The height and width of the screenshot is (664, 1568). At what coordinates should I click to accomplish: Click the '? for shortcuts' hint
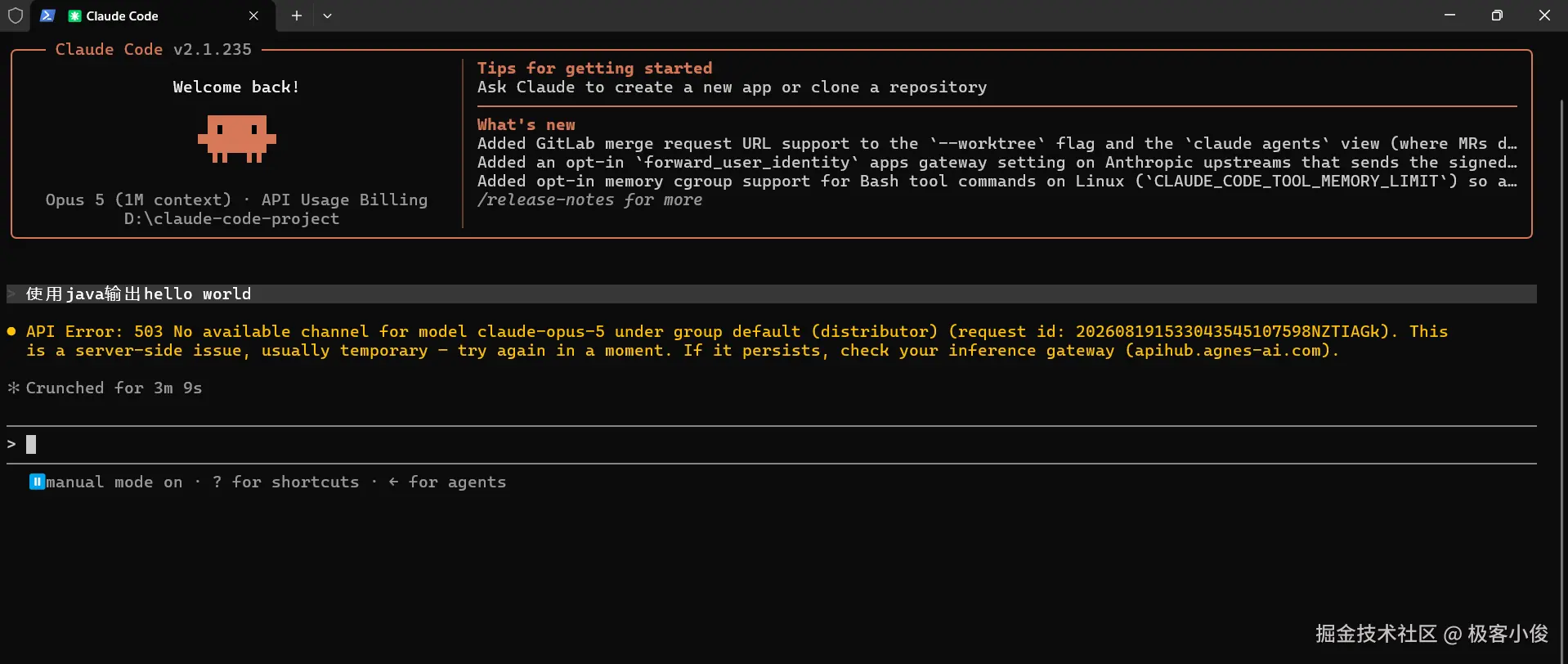tap(285, 482)
